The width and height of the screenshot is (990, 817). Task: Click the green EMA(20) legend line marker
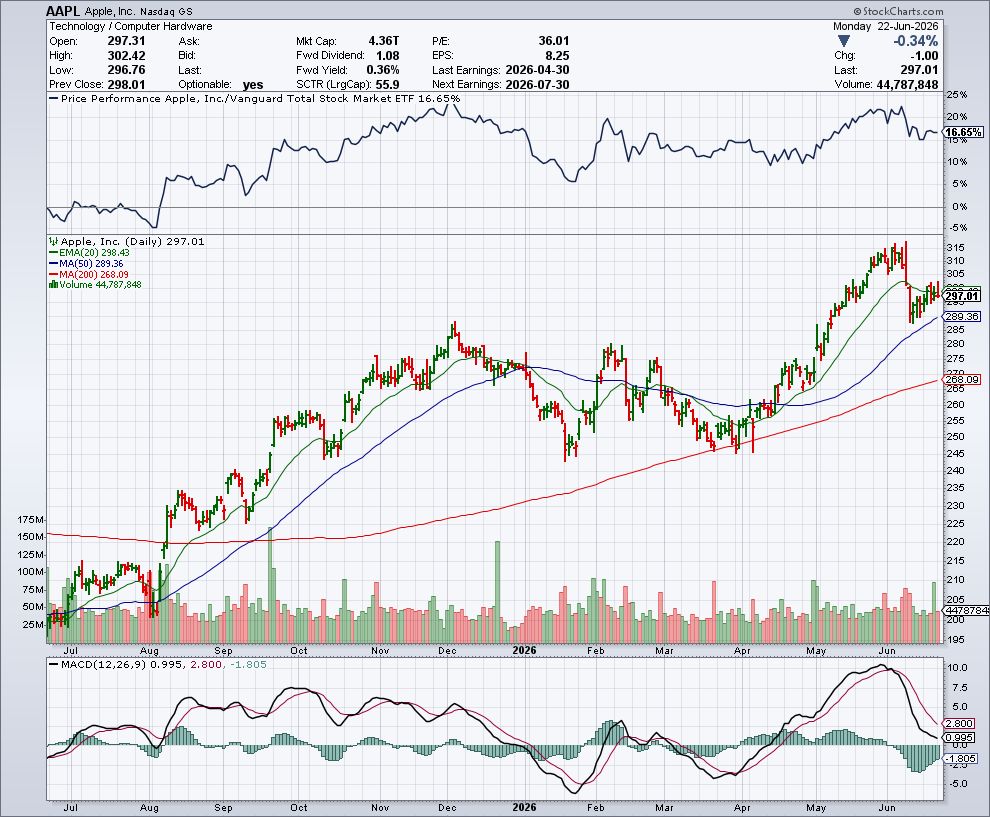(x=54, y=253)
